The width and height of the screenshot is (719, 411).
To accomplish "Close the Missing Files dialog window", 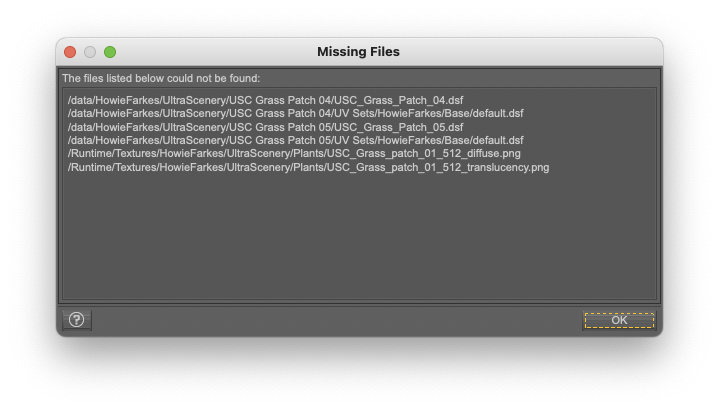I will pyautogui.click(x=70, y=52).
